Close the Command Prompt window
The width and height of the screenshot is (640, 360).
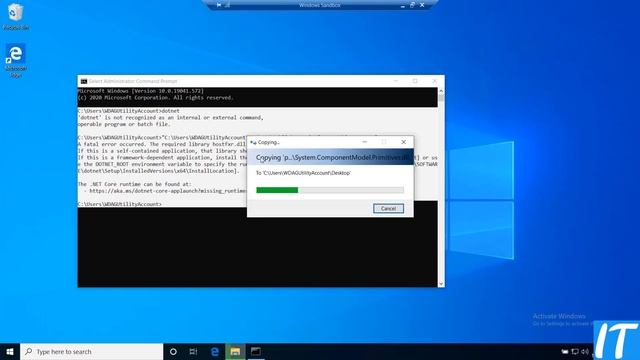coord(435,81)
